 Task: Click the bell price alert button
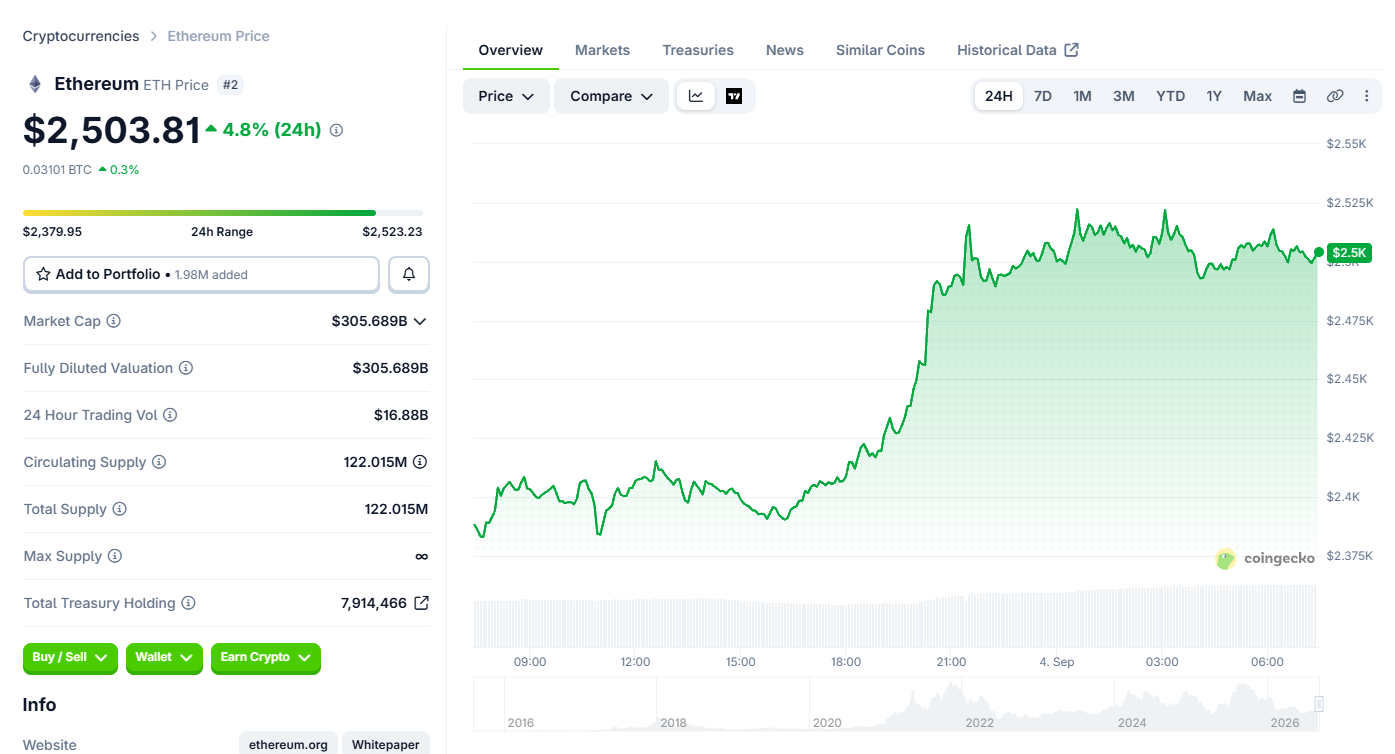coord(409,274)
